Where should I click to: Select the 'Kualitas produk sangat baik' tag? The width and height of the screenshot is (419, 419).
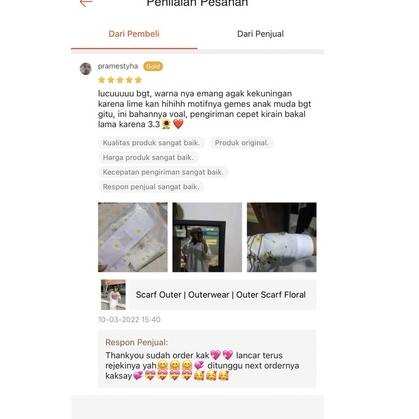(x=151, y=143)
